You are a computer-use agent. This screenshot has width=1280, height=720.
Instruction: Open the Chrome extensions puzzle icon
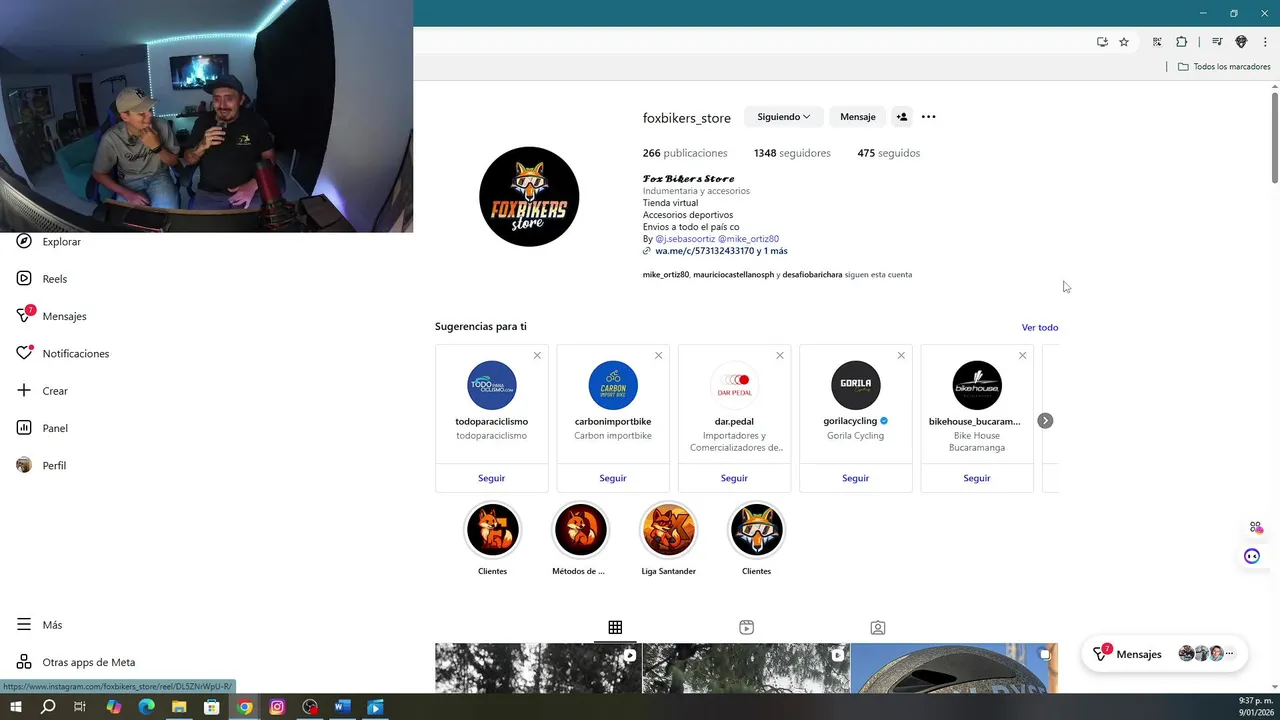point(1181,42)
